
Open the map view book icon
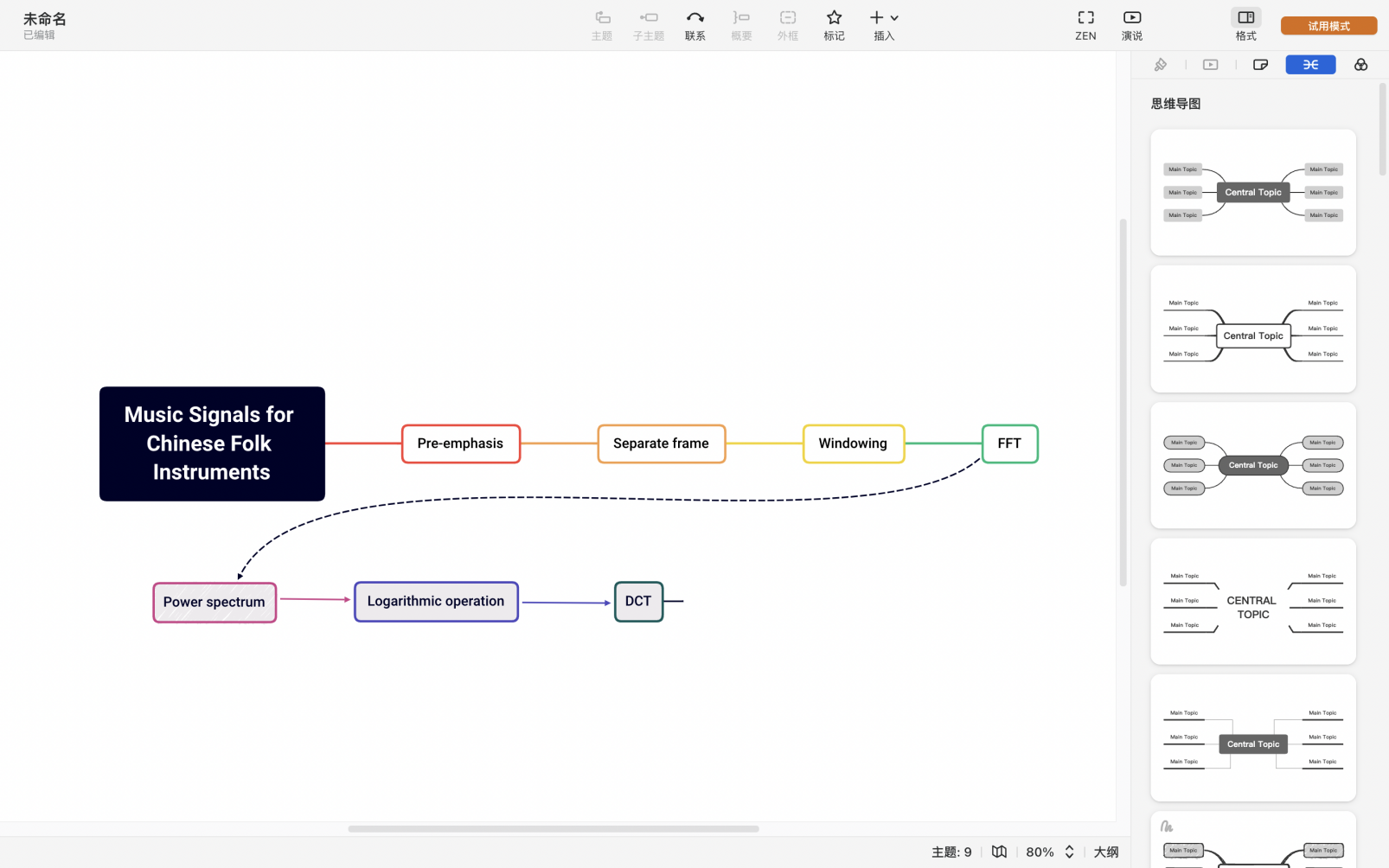tap(999, 852)
